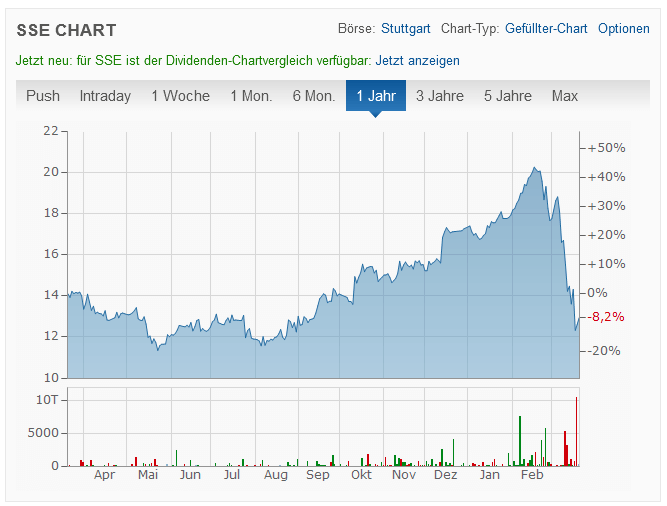This screenshot has height=506, width=667.
Task: Click the Chart-Typ: label
Action: (470, 28)
